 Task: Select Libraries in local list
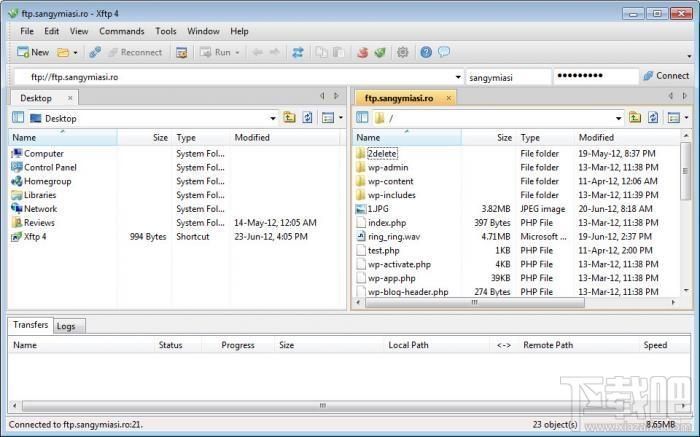40,195
